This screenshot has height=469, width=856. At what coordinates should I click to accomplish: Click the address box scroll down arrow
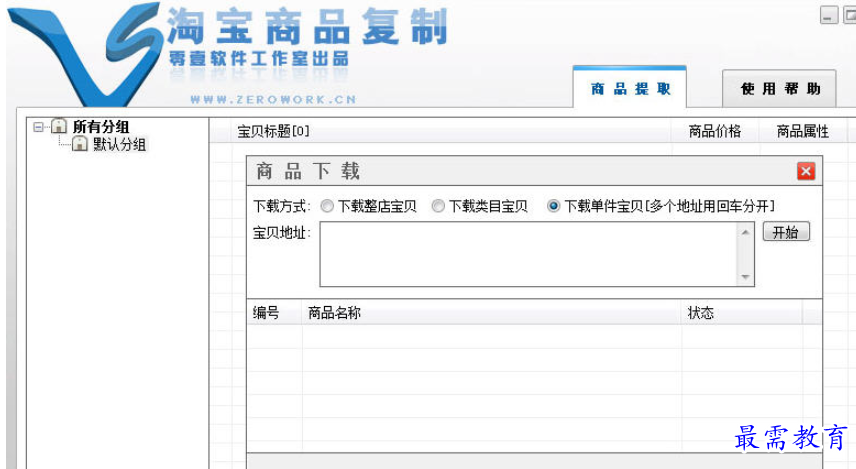click(x=745, y=277)
